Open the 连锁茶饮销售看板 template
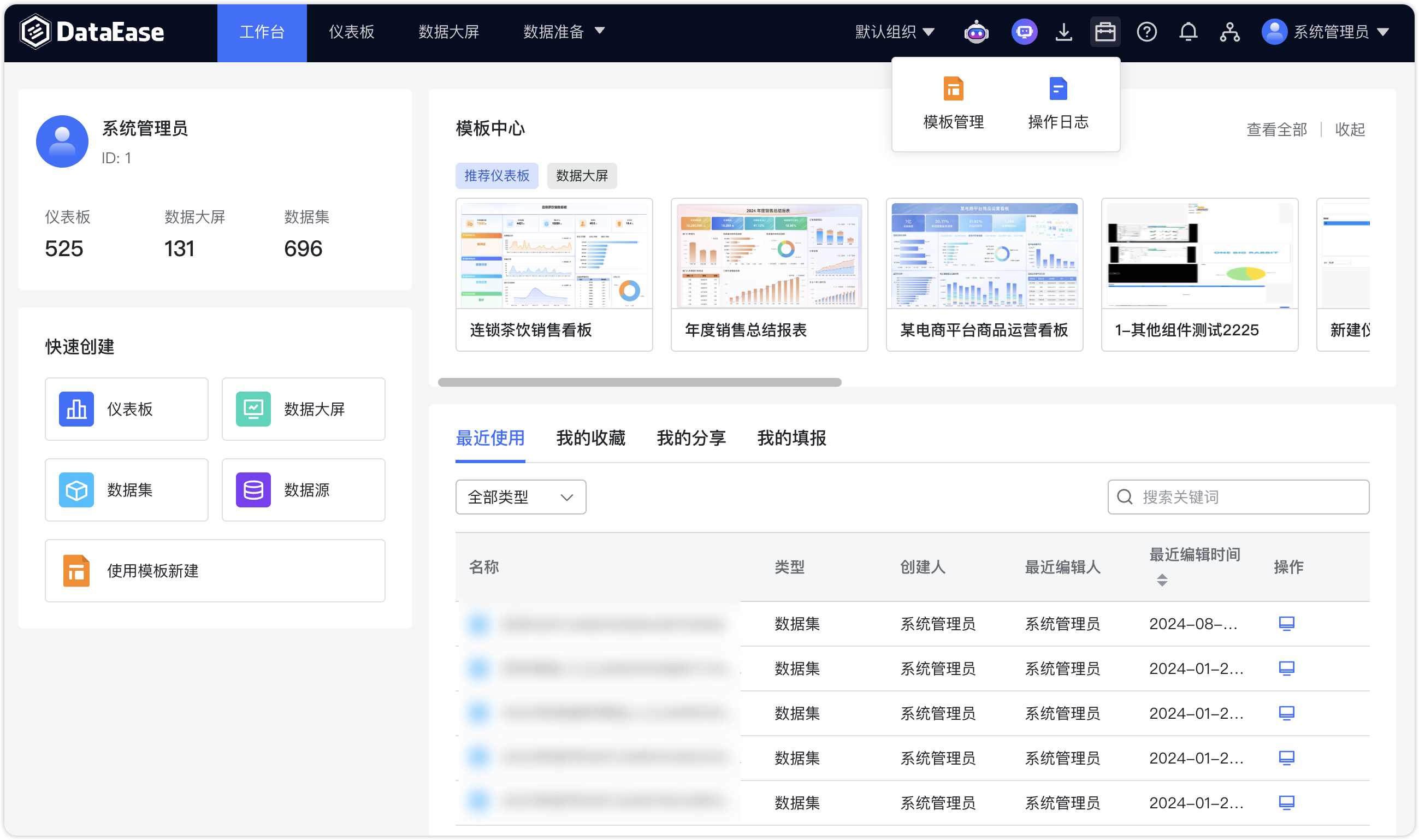Viewport: 1419px width, 840px height. (554, 275)
